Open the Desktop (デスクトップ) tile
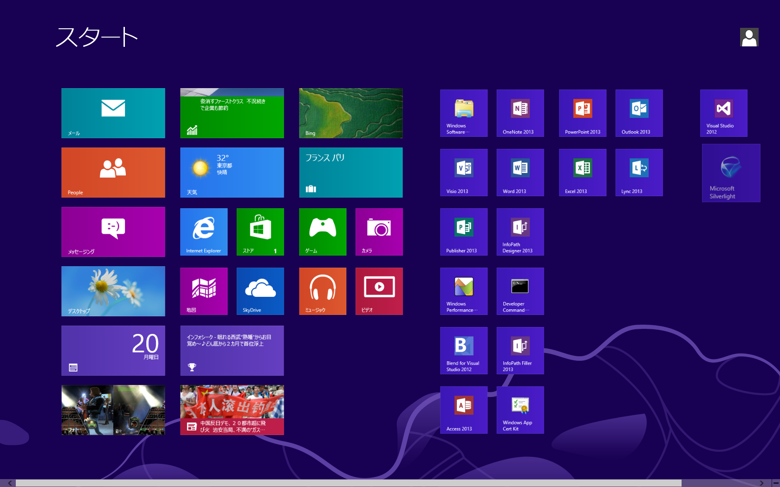This screenshot has width=780, height=487. tap(113, 291)
